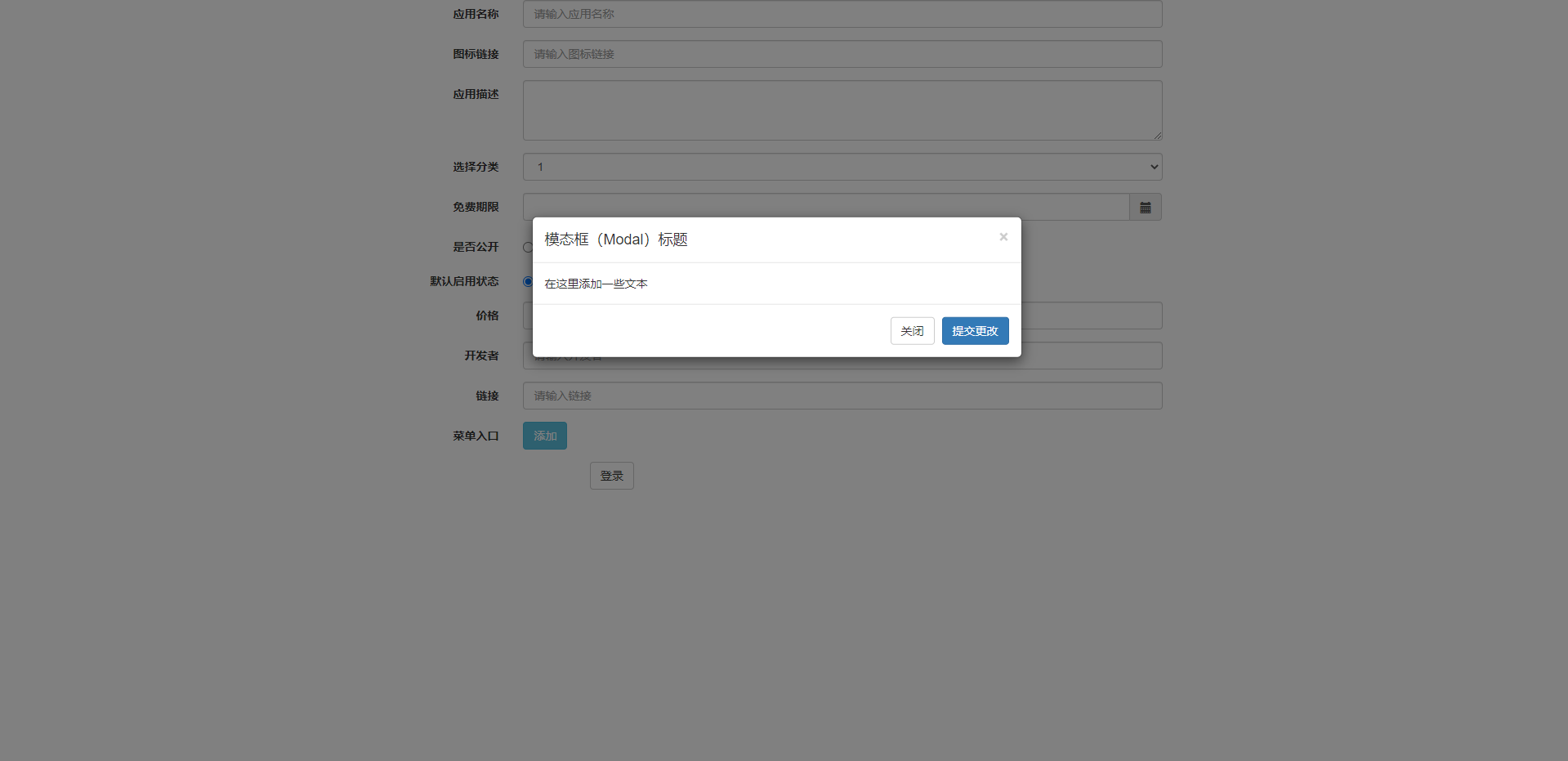Click the 选择分类 label
This screenshot has height=761, width=1568.
click(x=476, y=167)
